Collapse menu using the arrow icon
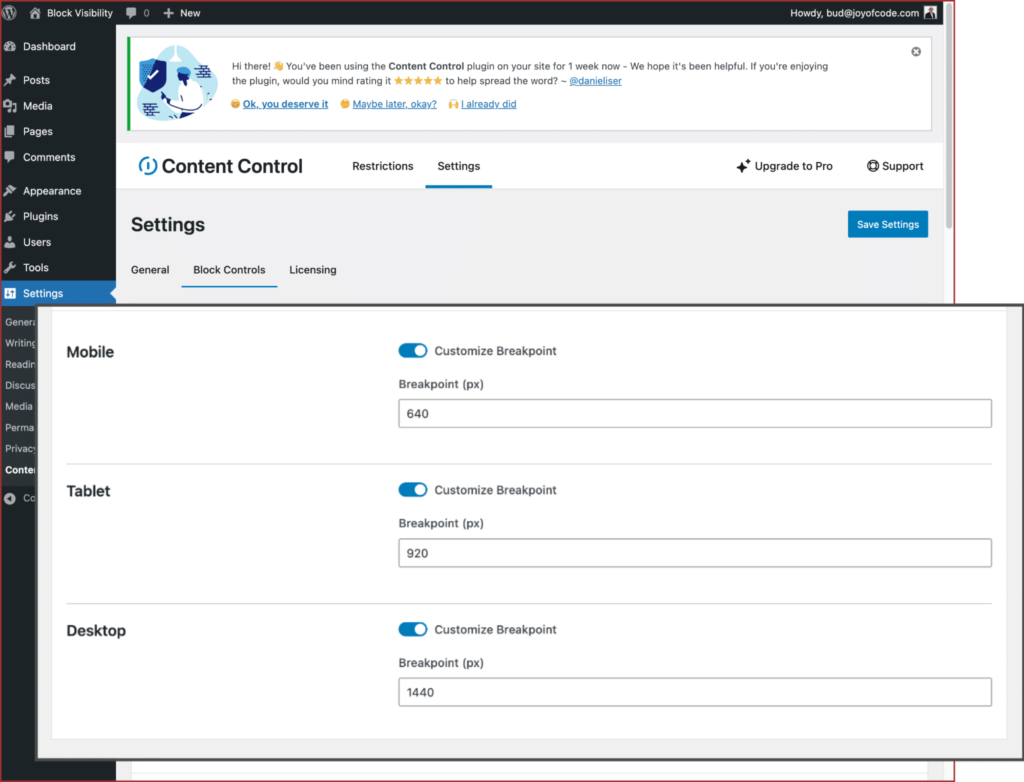 point(10,498)
